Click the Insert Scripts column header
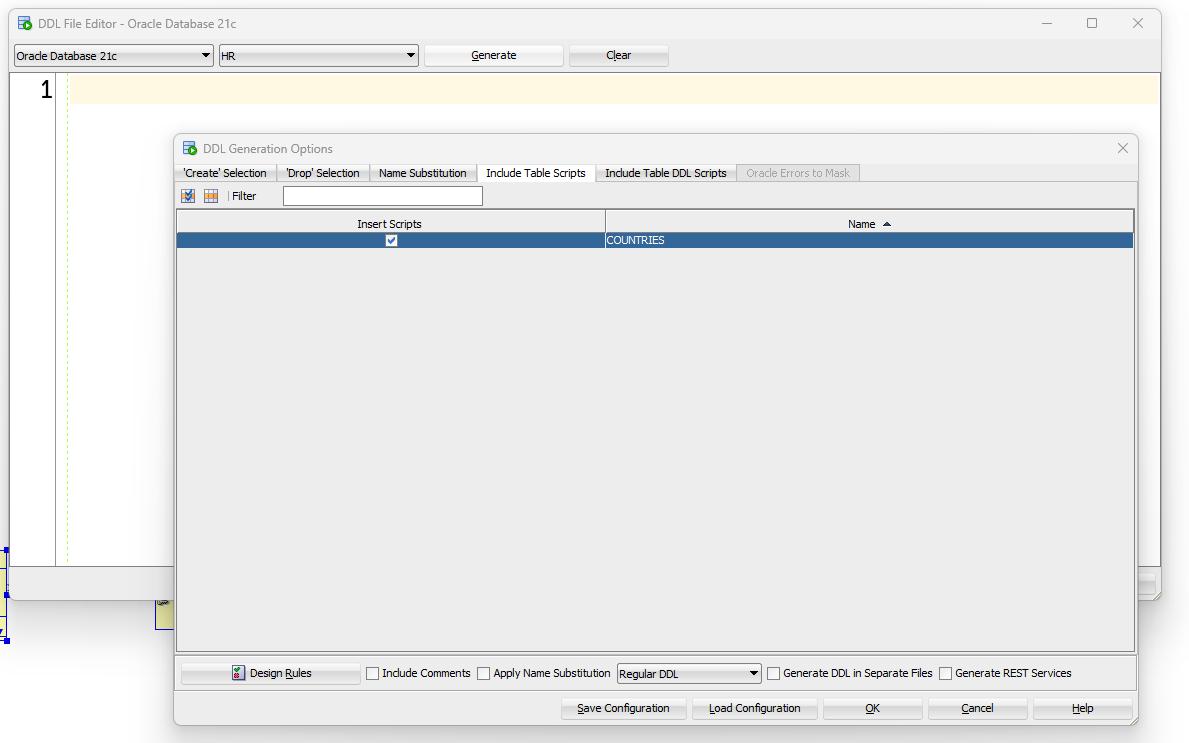Screen dimensions: 1189x743 pyautogui.click(x=391, y=224)
